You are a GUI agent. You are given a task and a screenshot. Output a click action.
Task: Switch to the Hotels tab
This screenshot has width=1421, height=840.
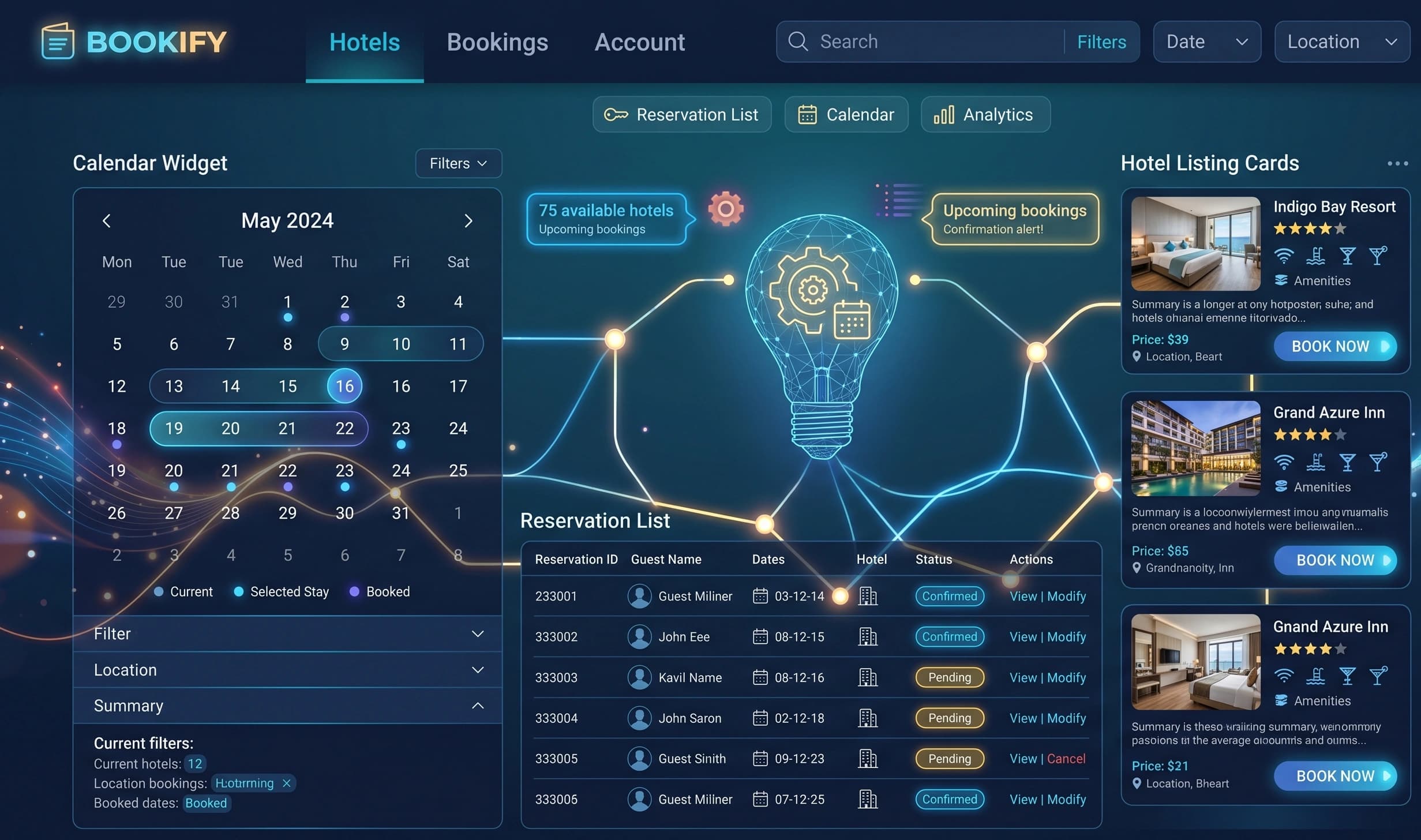coord(365,42)
